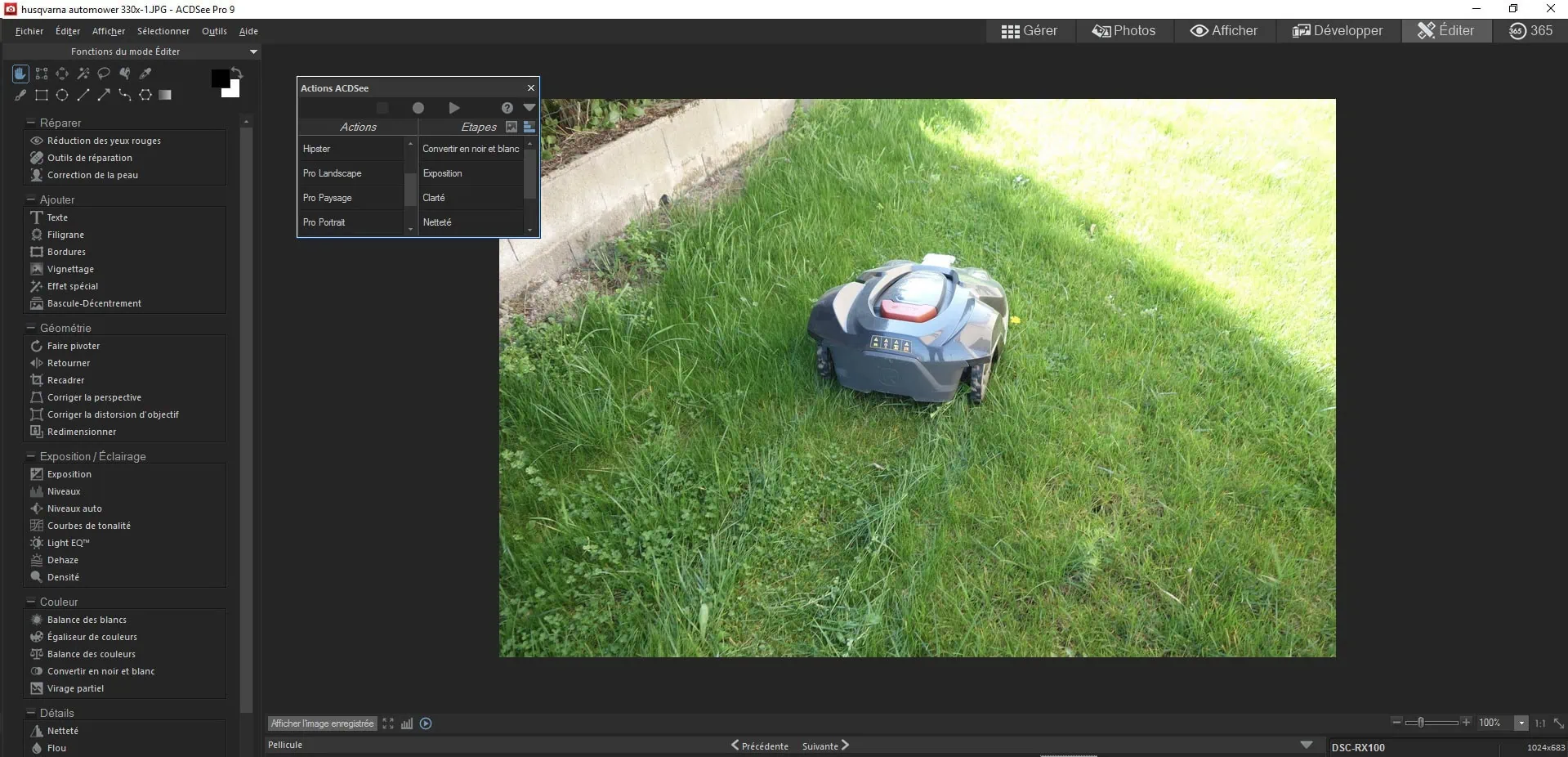Select the Magic Wand selection tool
Screen dimensions: 1568x757
[83, 74]
